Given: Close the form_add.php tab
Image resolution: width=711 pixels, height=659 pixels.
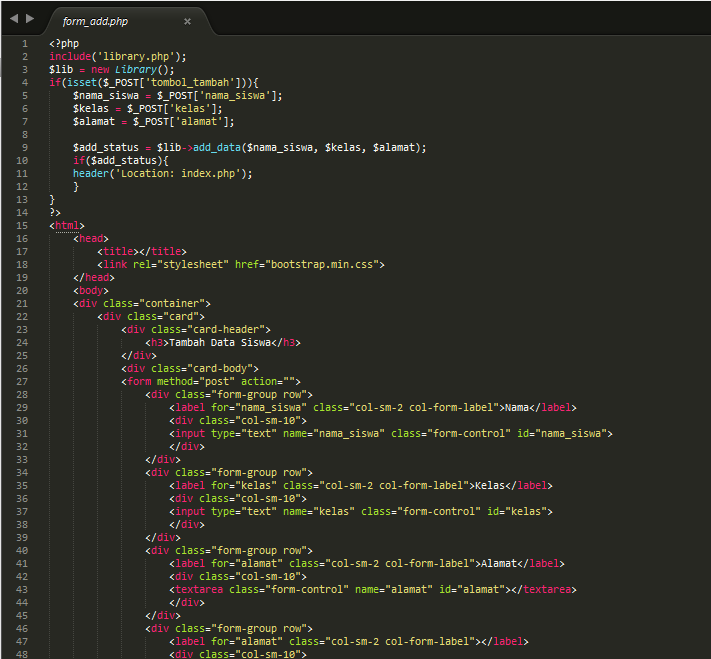Looking at the screenshot, I should coord(187,21).
